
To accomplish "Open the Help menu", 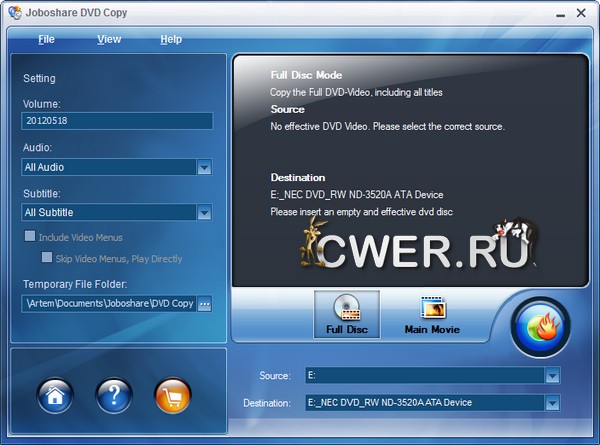I will click(x=171, y=39).
